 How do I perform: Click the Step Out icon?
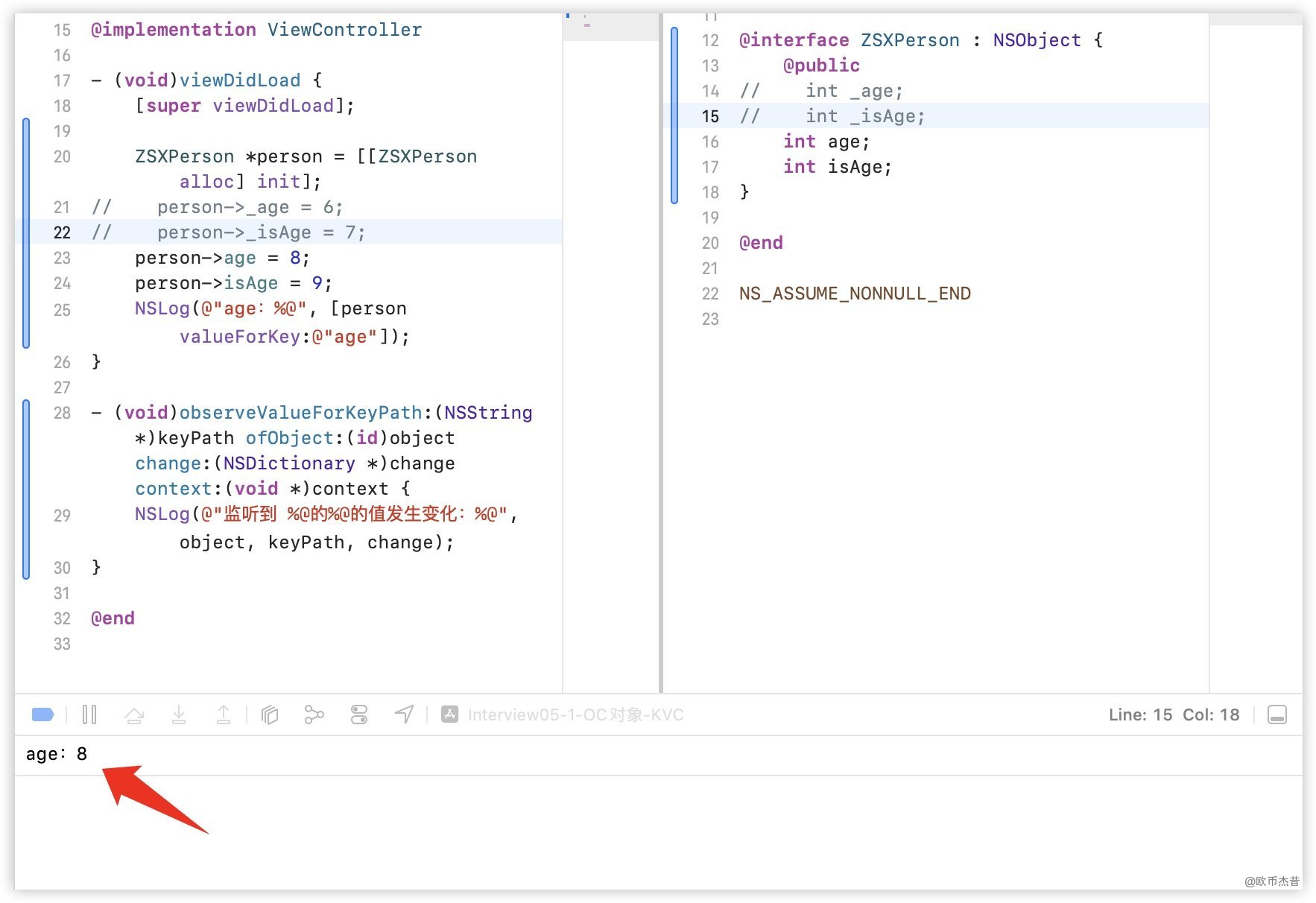224,715
